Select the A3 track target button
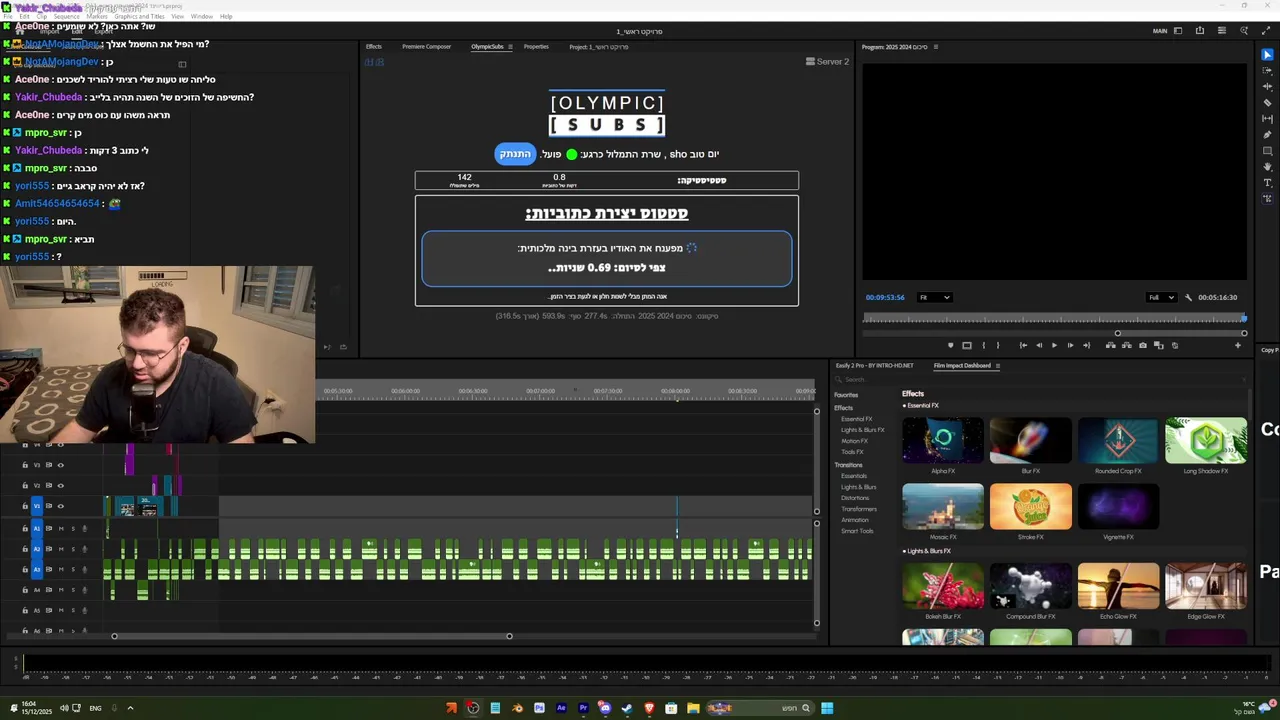Image resolution: width=1280 pixels, height=720 pixels. click(x=37, y=570)
